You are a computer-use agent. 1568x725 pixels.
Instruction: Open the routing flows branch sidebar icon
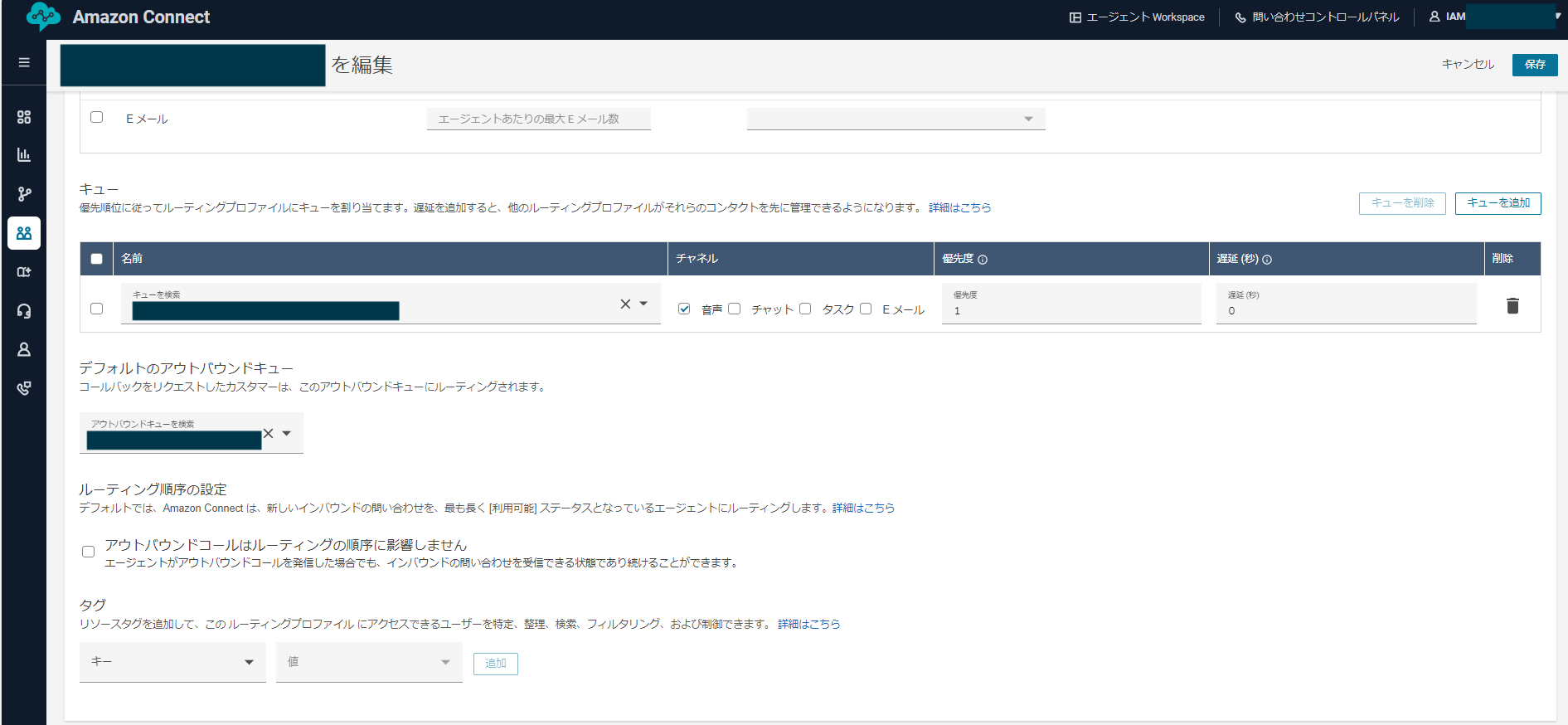coord(24,194)
